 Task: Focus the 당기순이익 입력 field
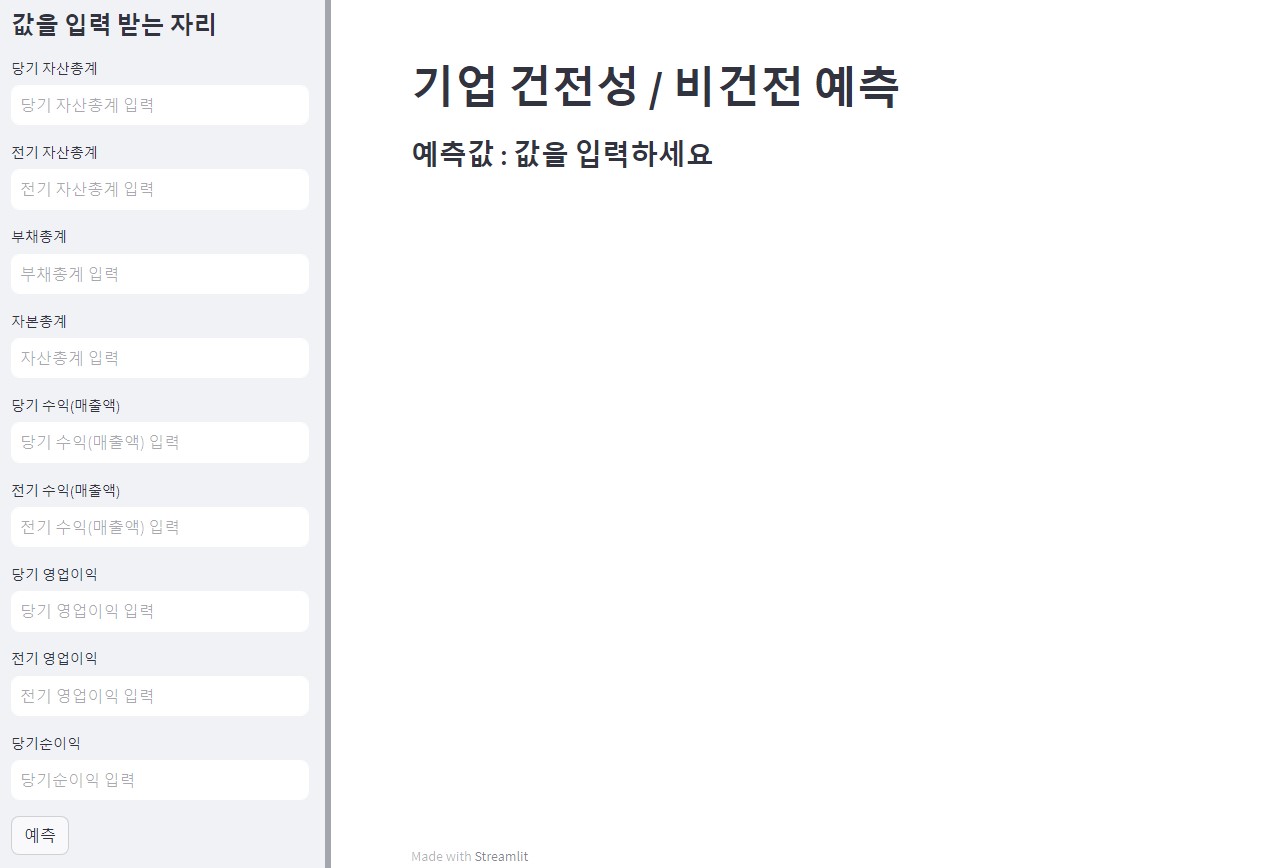[159, 780]
